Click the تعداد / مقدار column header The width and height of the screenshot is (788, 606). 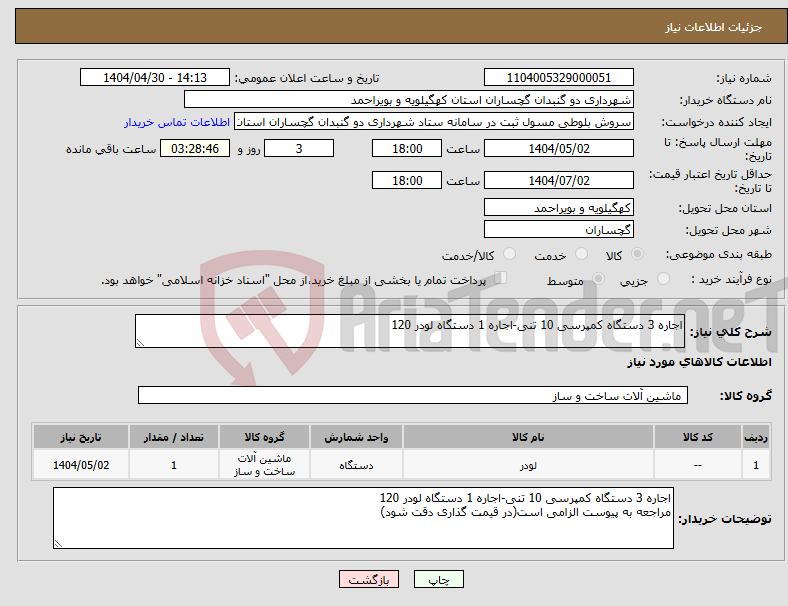tap(173, 437)
